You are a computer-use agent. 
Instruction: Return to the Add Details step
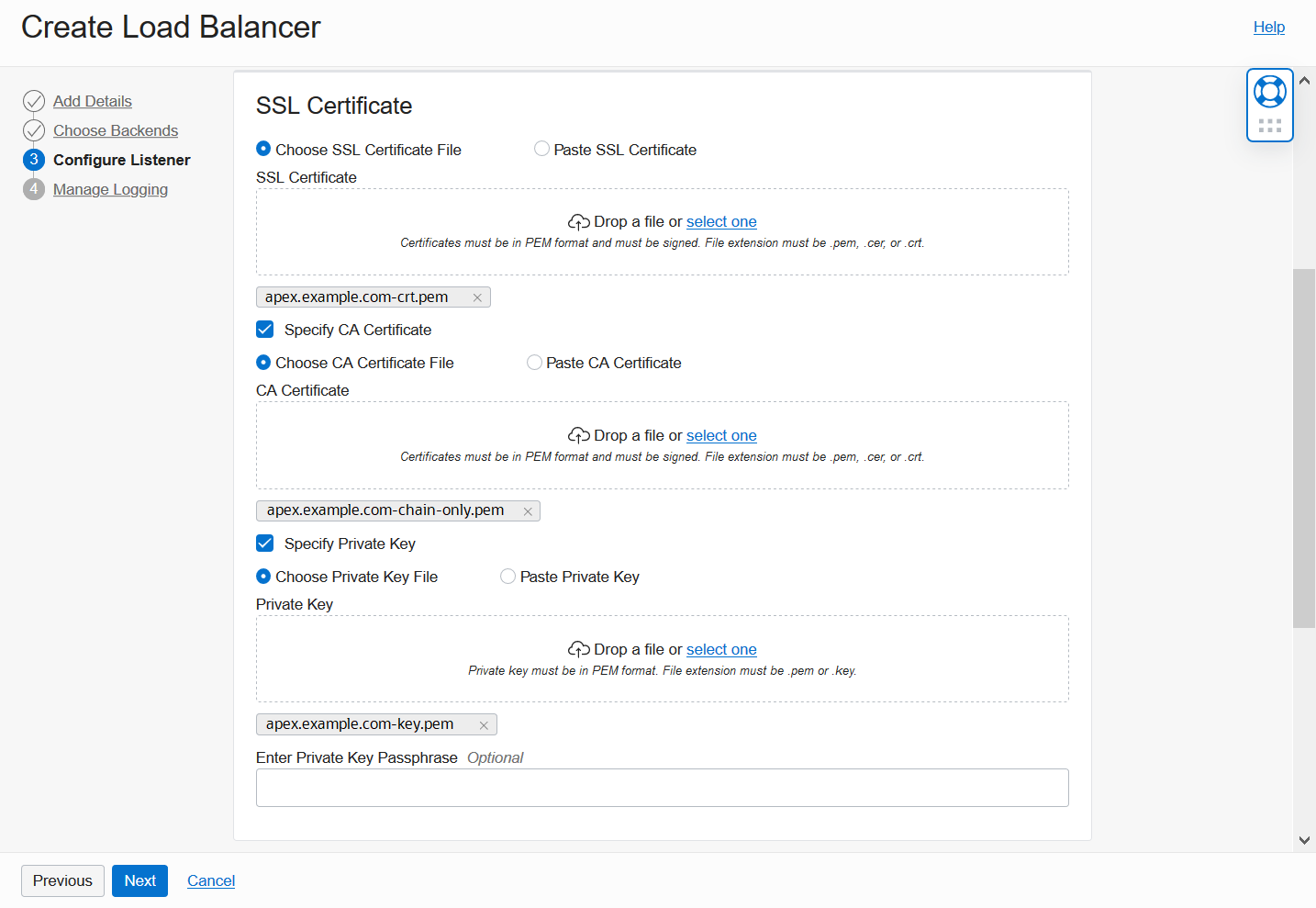coord(92,101)
